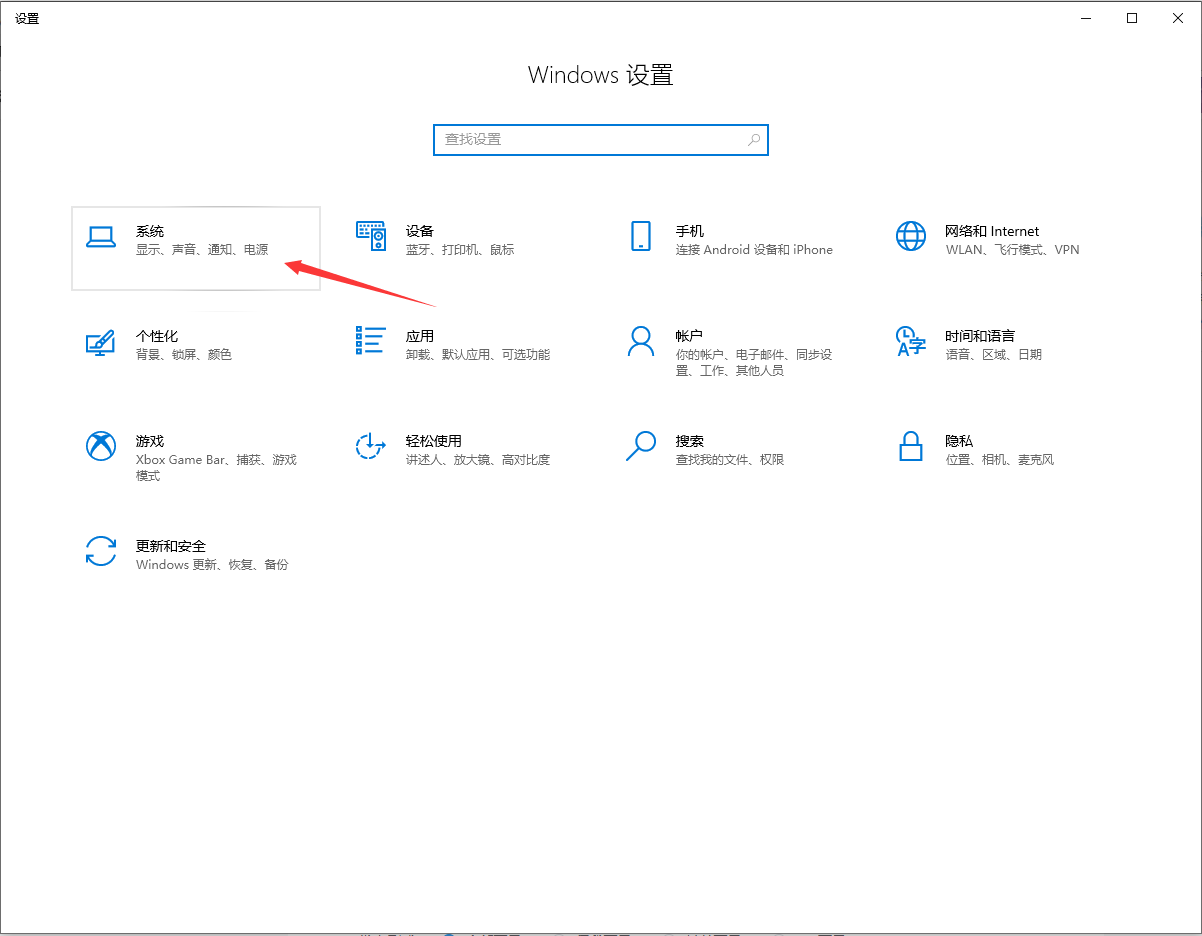
Task: Click the 背景、锁屏、颜色 description
Action: coord(184,355)
